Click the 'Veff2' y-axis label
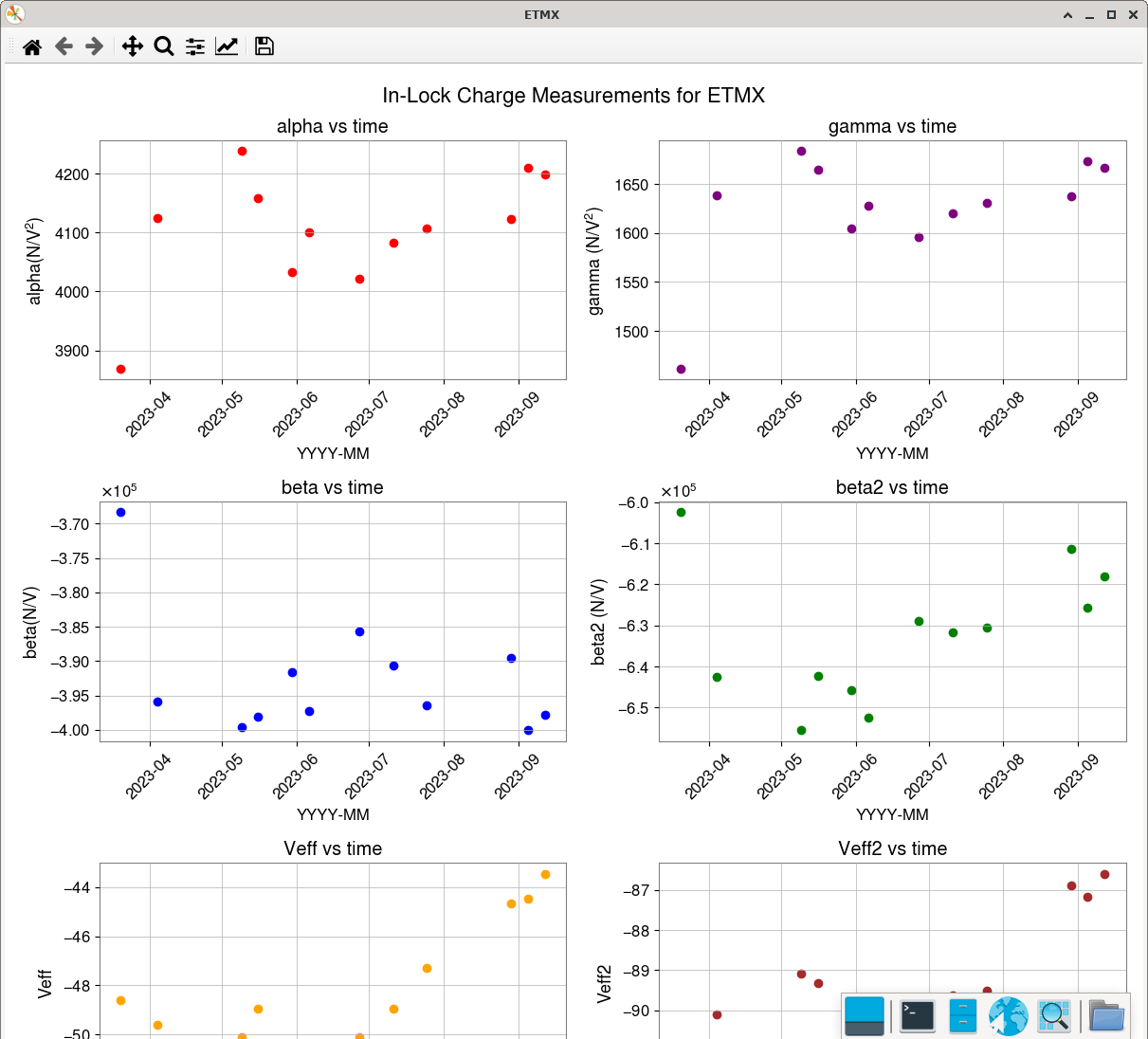The height and width of the screenshot is (1039, 1148). [604, 983]
